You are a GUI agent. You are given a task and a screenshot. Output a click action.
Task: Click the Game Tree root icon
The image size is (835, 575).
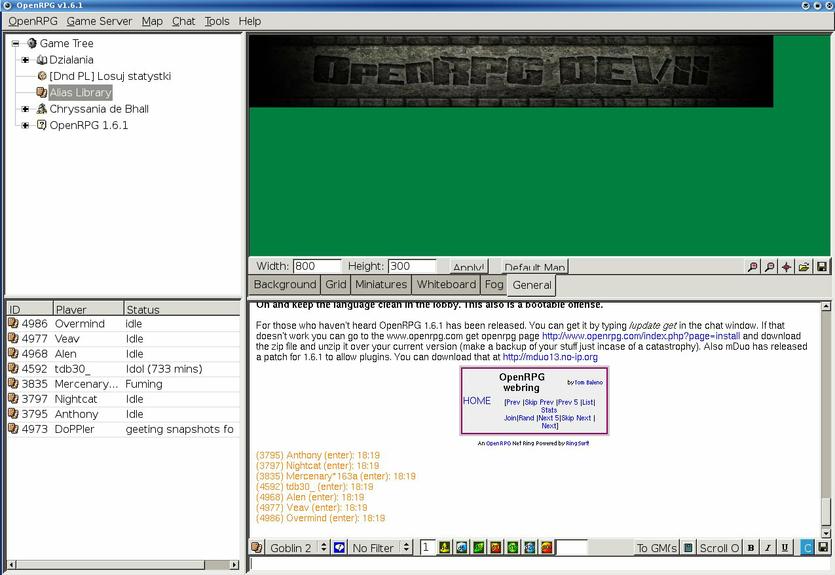[32, 43]
